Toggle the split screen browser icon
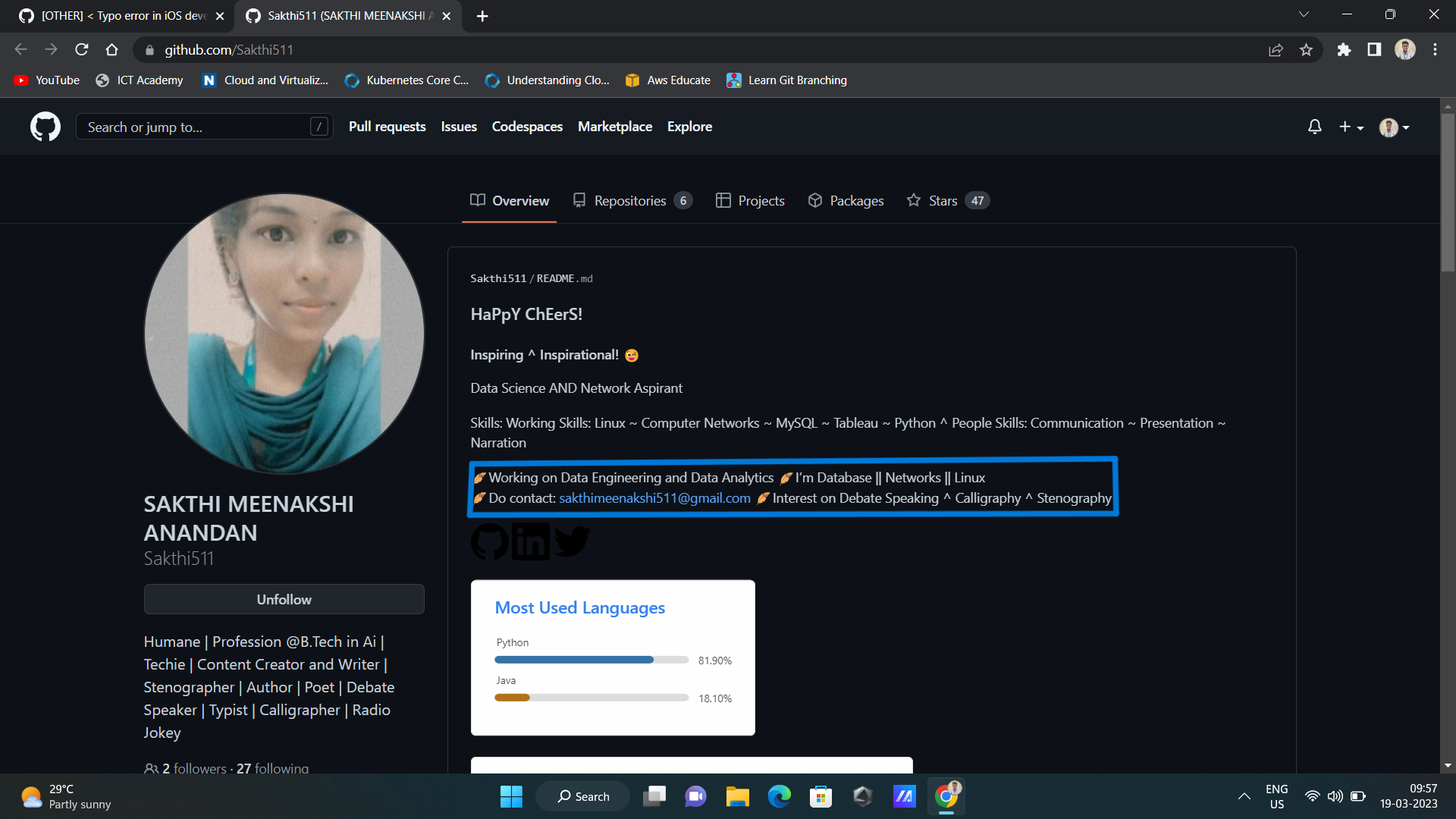Viewport: 1456px width, 819px height. click(1374, 49)
